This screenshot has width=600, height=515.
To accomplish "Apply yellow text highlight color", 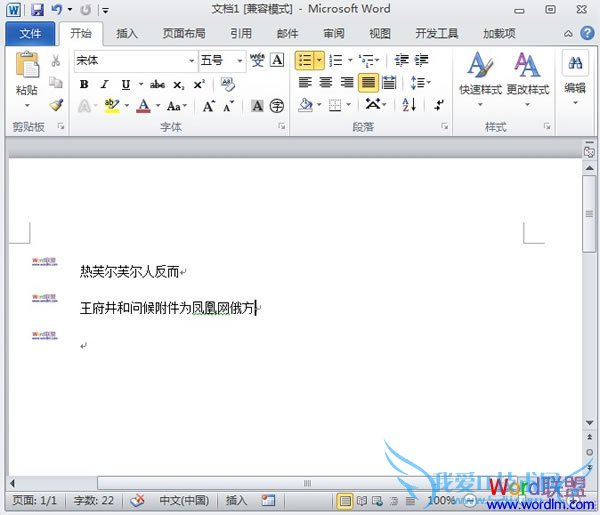I will (x=112, y=106).
